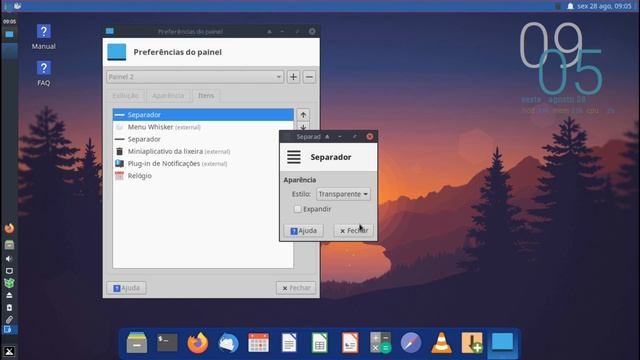Launch the terminal from the dock
Screen dimensions: 640x360
167,342
